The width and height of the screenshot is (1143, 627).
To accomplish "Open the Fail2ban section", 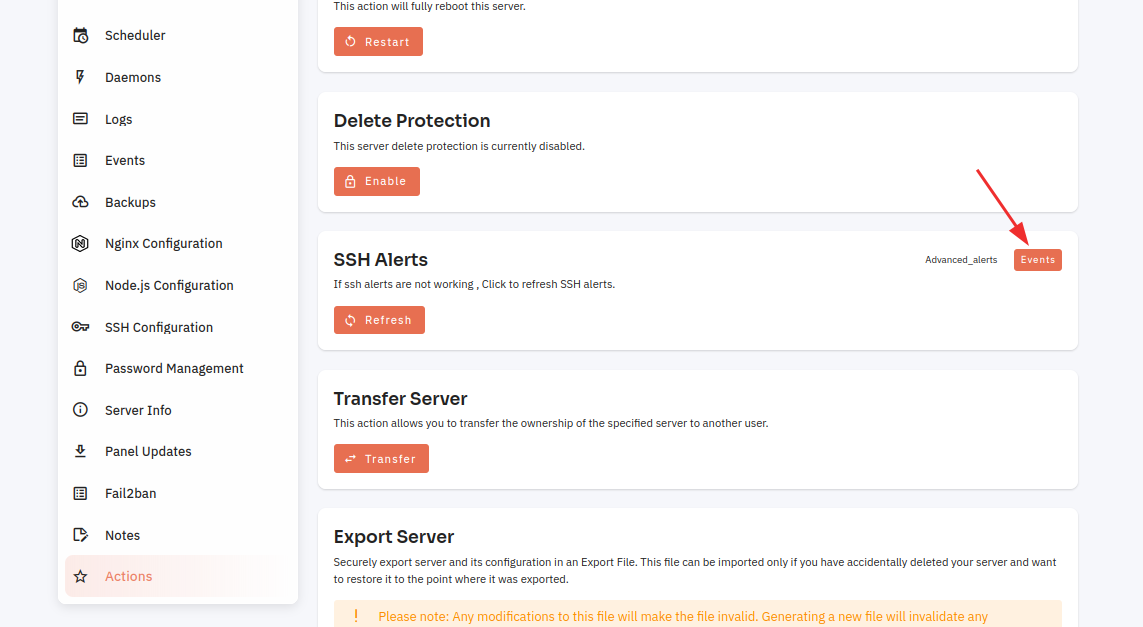I will [x=178, y=494].
